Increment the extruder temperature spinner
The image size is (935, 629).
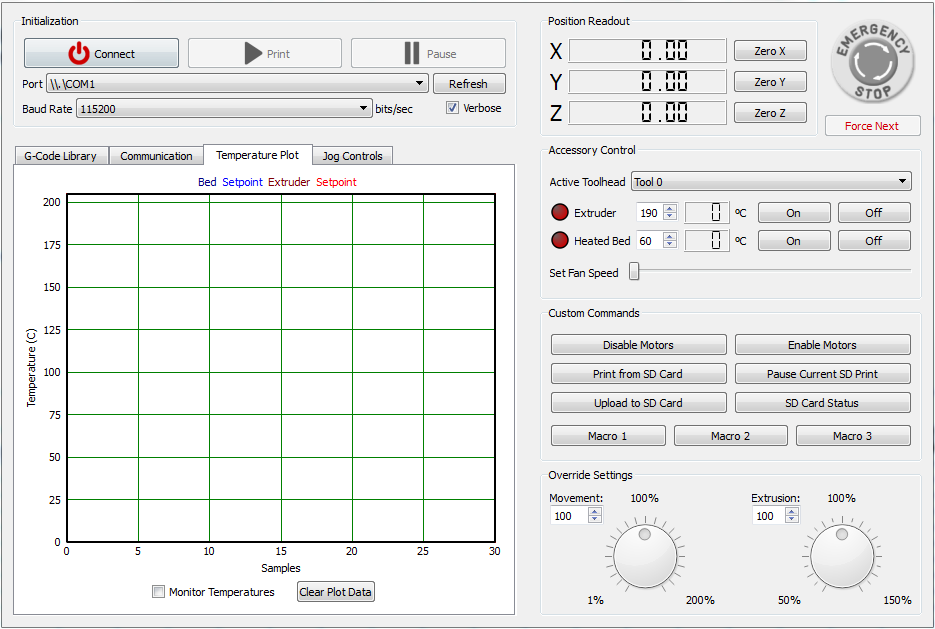[x=670, y=208]
